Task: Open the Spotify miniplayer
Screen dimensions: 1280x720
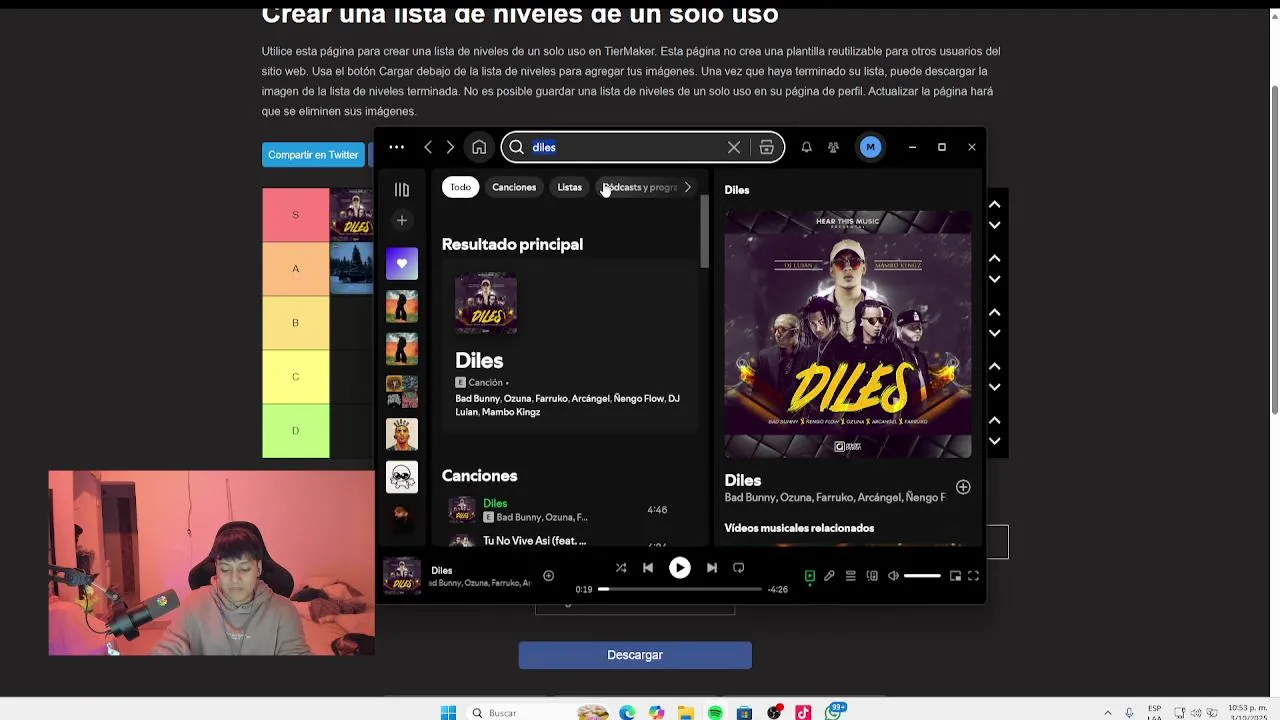Action: point(955,576)
